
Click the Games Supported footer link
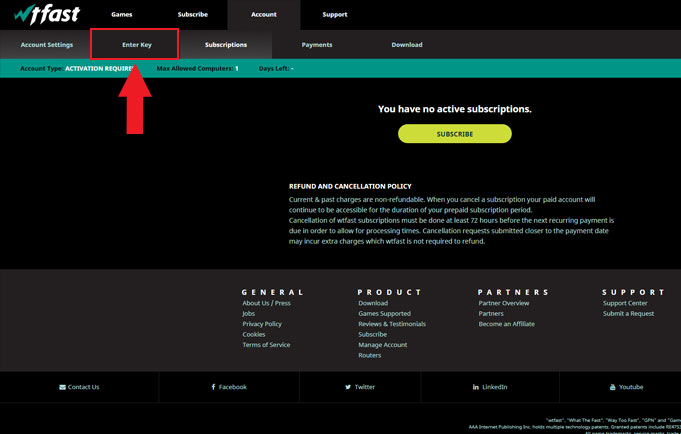point(384,314)
